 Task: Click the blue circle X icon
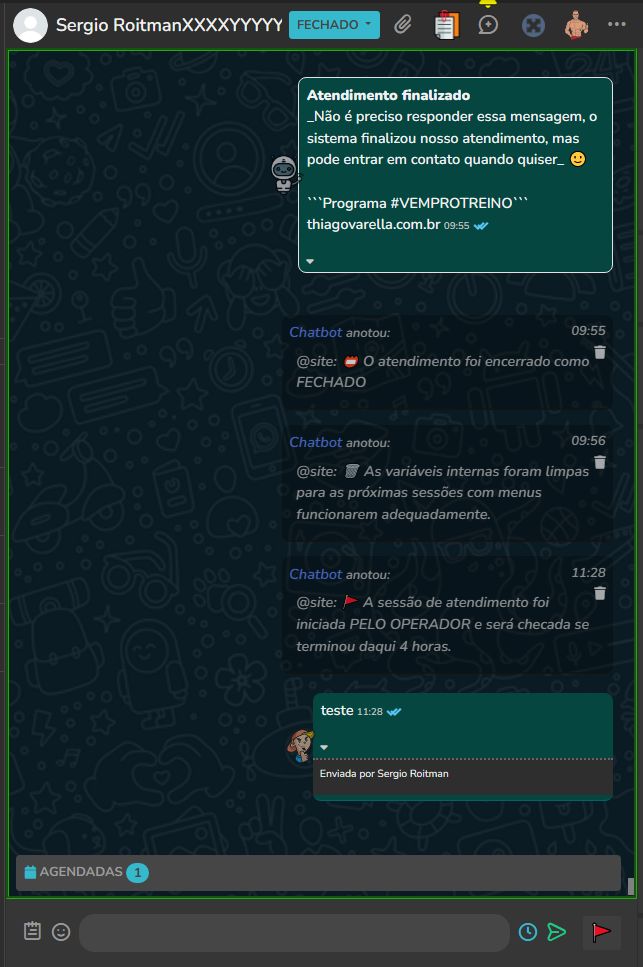pyautogui.click(x=533, y=25)
